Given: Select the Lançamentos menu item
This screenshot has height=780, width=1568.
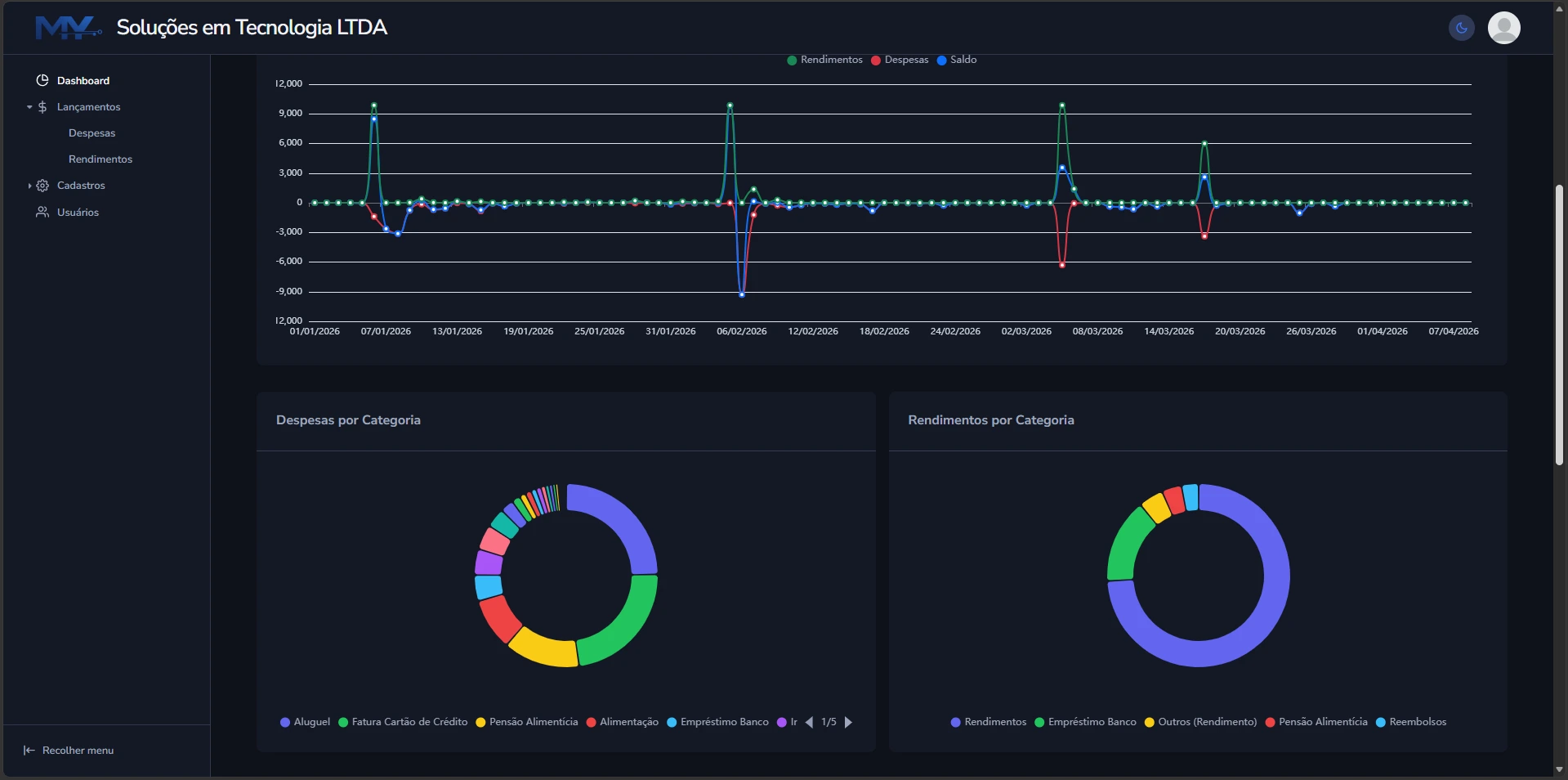Looking at the screenshot, I should click(x=88, y=107).
